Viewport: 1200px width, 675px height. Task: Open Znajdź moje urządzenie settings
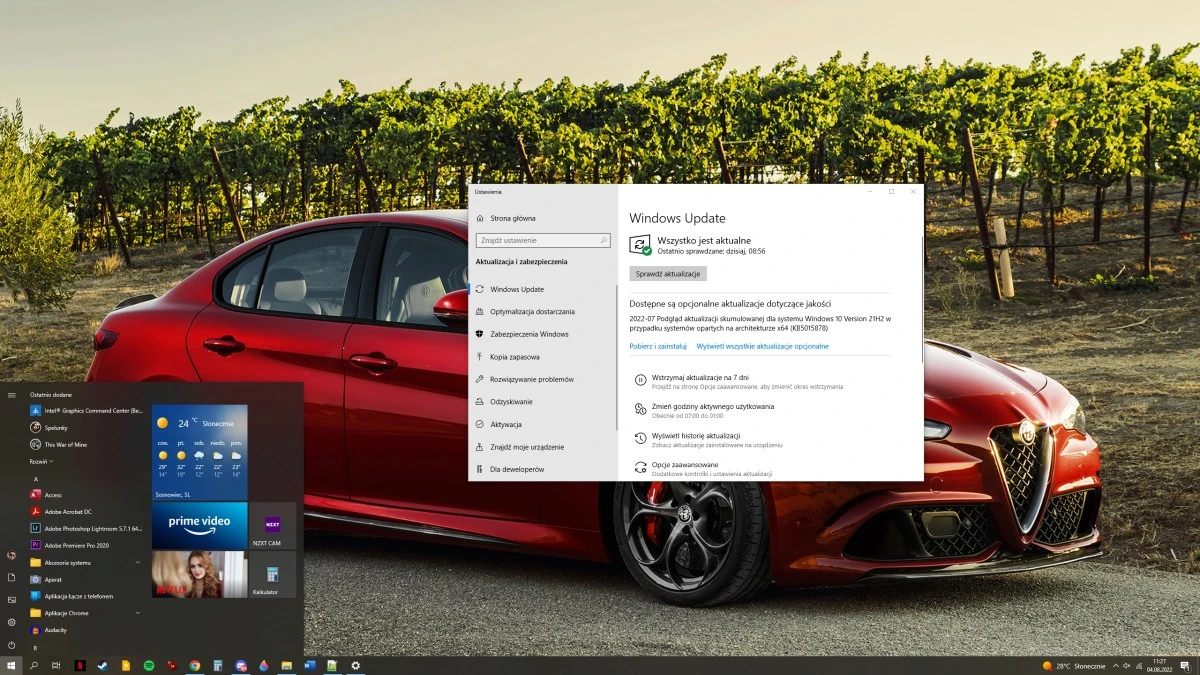pos(536,446)
